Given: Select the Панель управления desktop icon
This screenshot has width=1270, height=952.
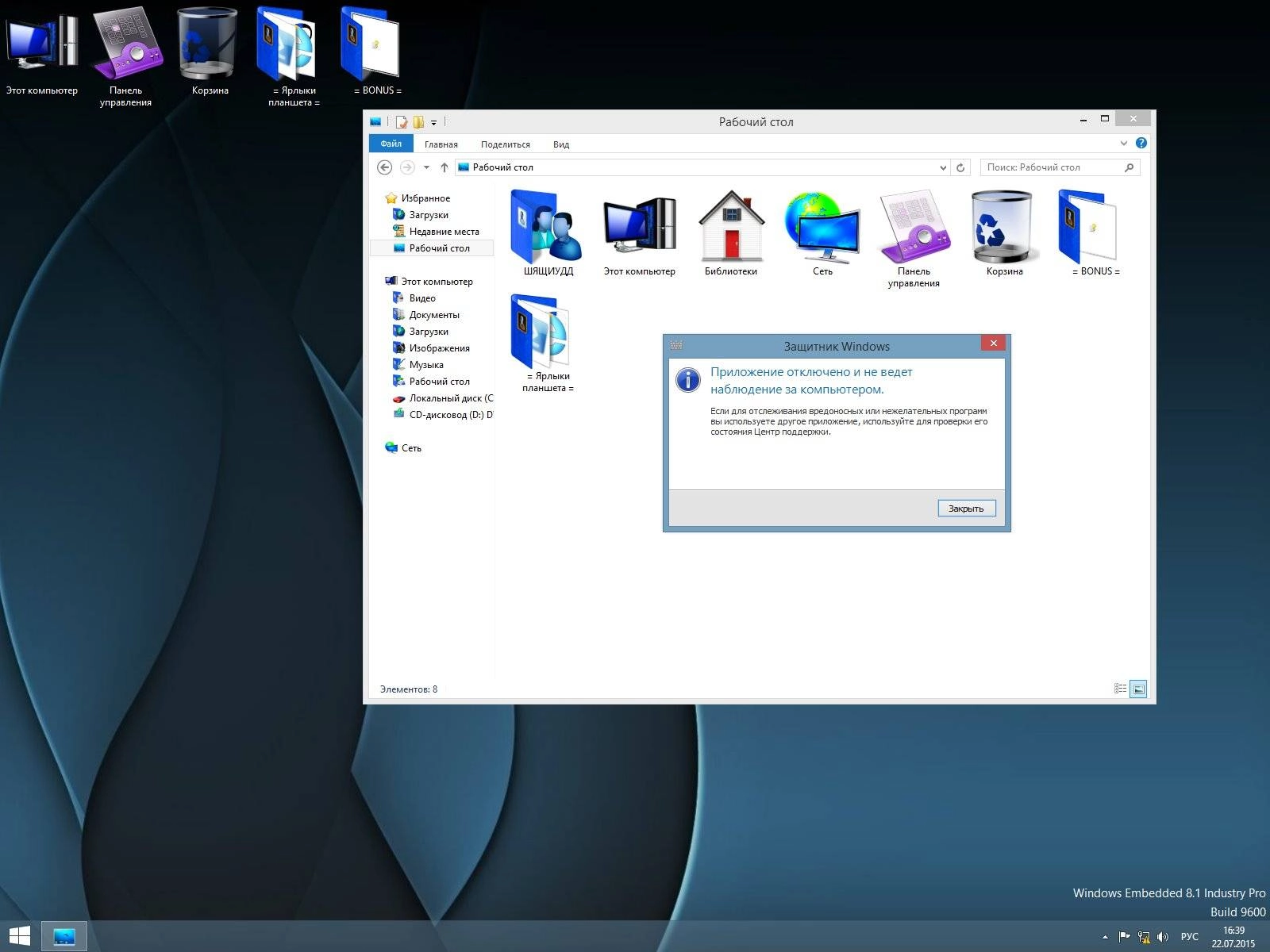Looking at the screenshot, I should pos(125,56).
